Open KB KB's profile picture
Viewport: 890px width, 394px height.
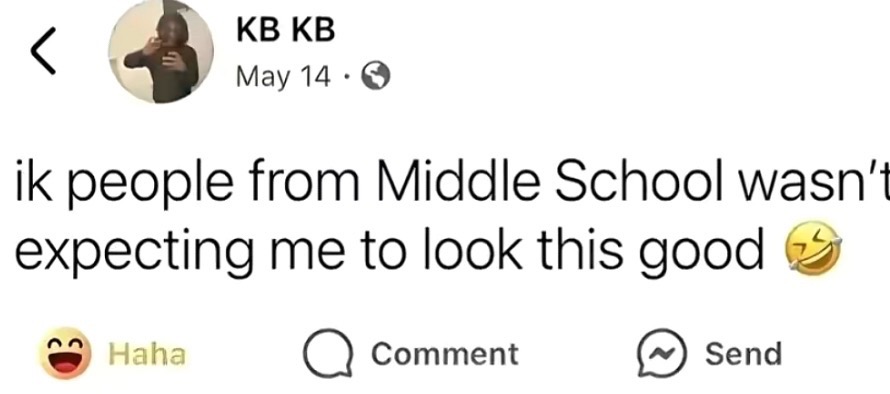coord(161,53)
